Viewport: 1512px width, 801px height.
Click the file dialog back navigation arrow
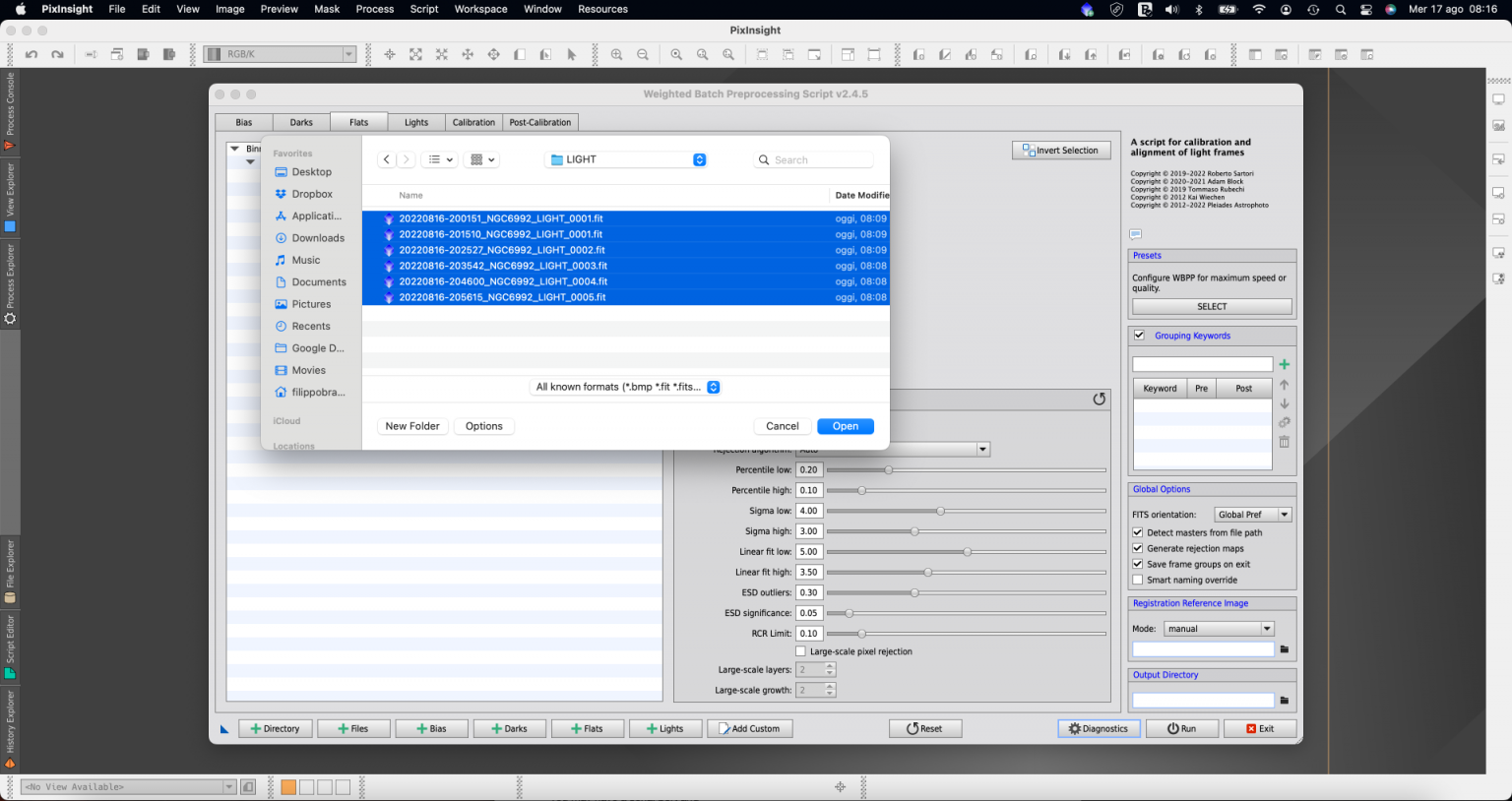point(387,159)
